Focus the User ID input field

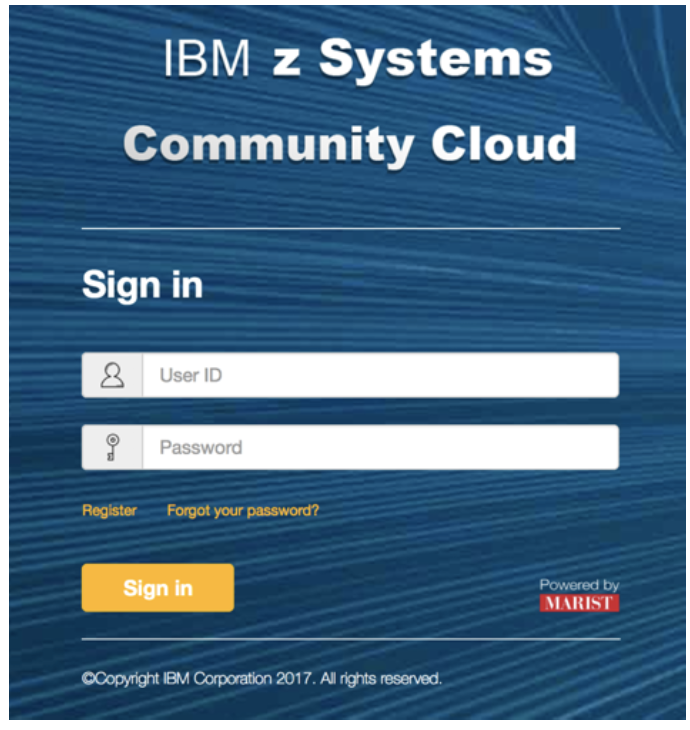[x=380, y=375]
